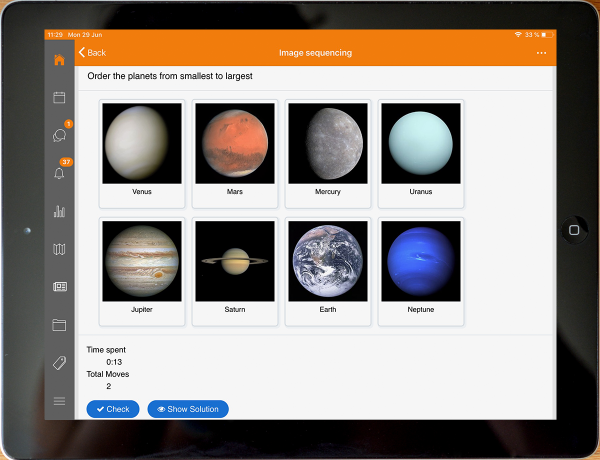Screen dimensions: 600x460
Task: Open the bar chart grades icon
Action: (59, 211)
